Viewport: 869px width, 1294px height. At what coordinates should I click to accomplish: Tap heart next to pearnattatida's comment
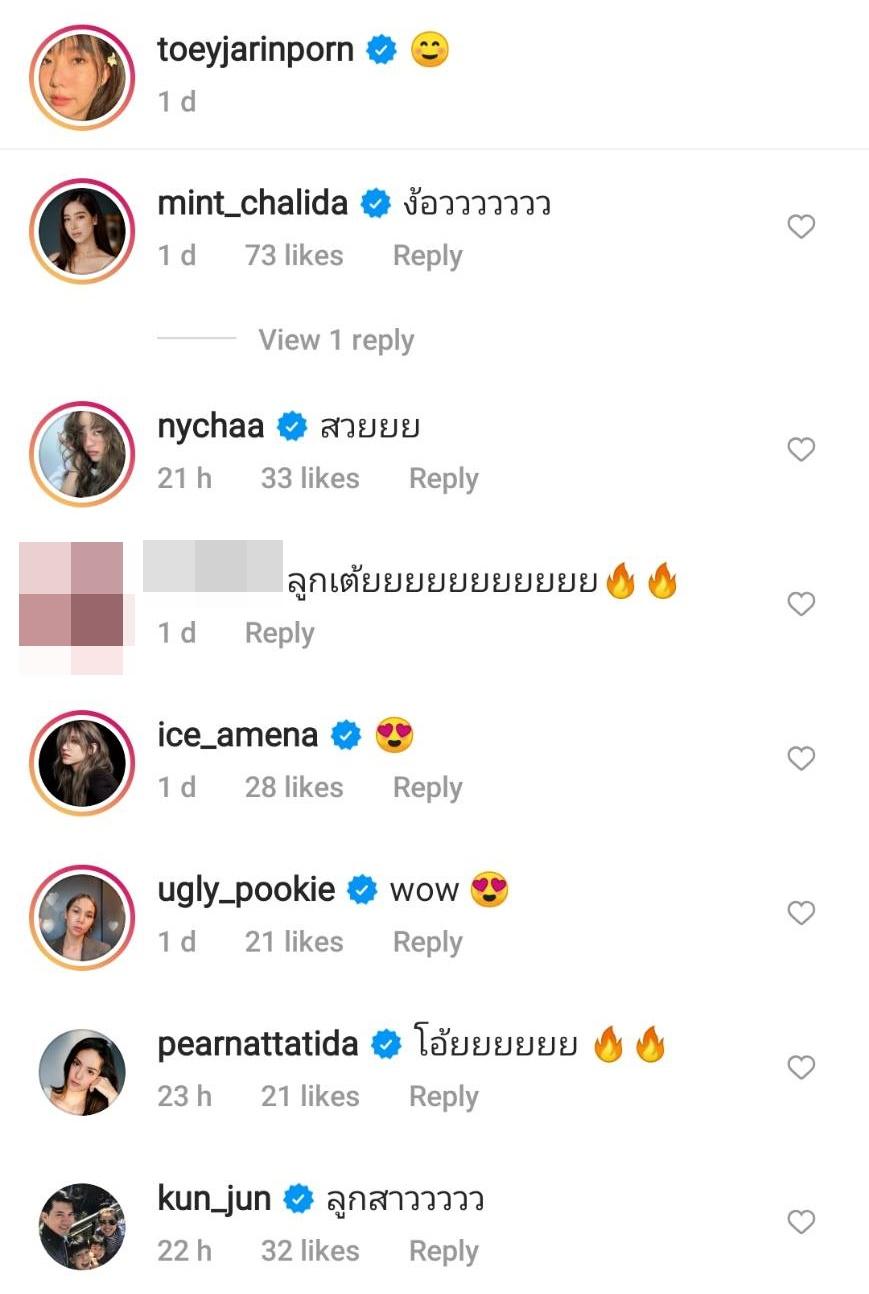pyautogui.click(x=801, y=1068)
